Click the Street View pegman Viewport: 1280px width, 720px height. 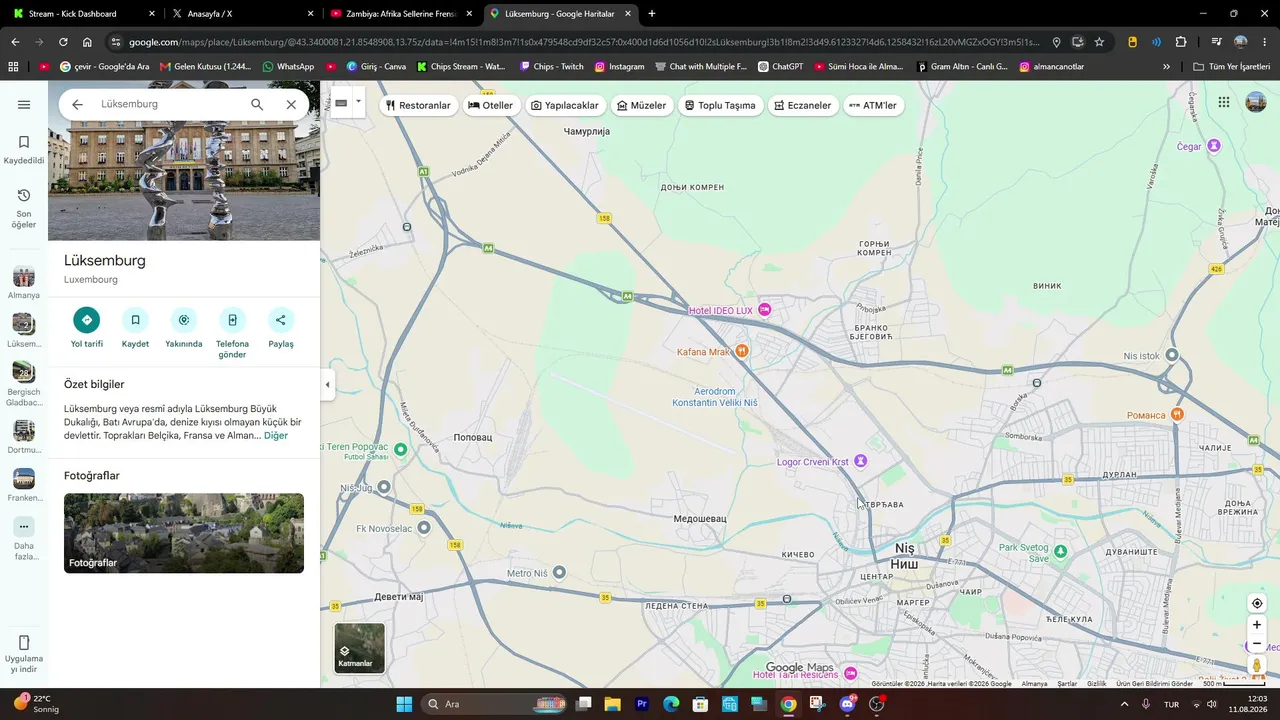point(1257,665)
